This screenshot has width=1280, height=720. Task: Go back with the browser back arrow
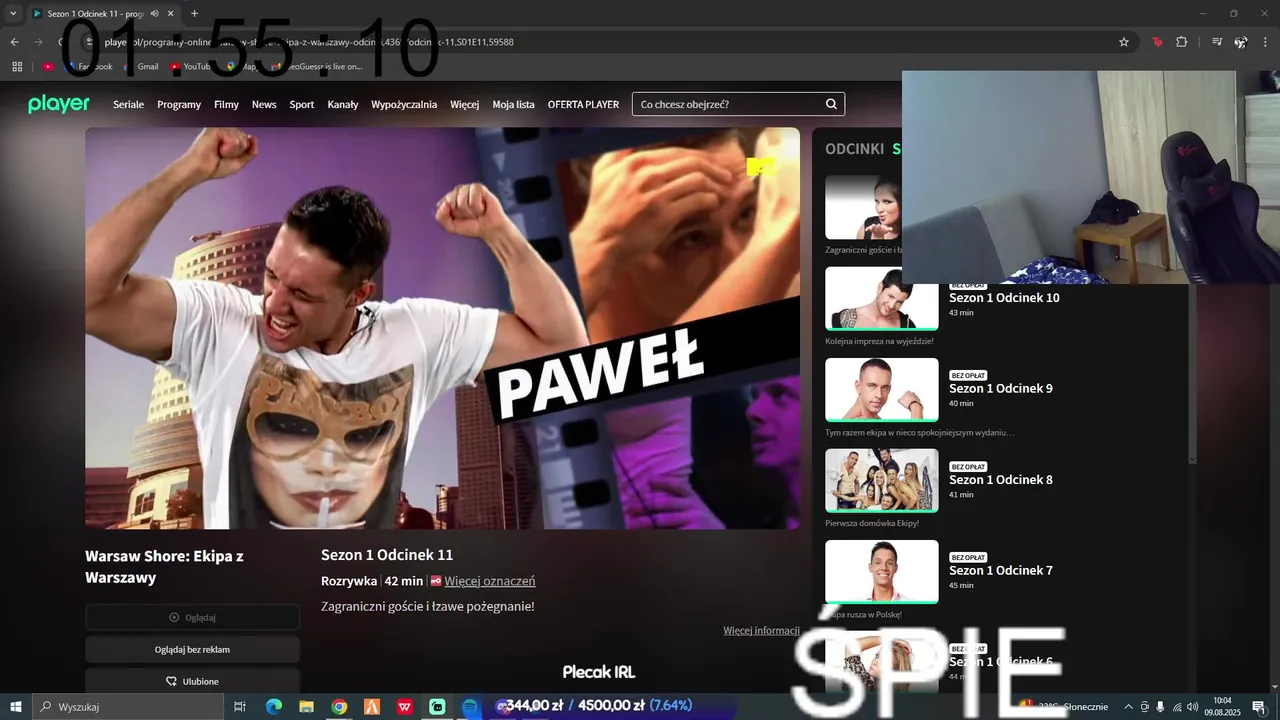(14, 42)
